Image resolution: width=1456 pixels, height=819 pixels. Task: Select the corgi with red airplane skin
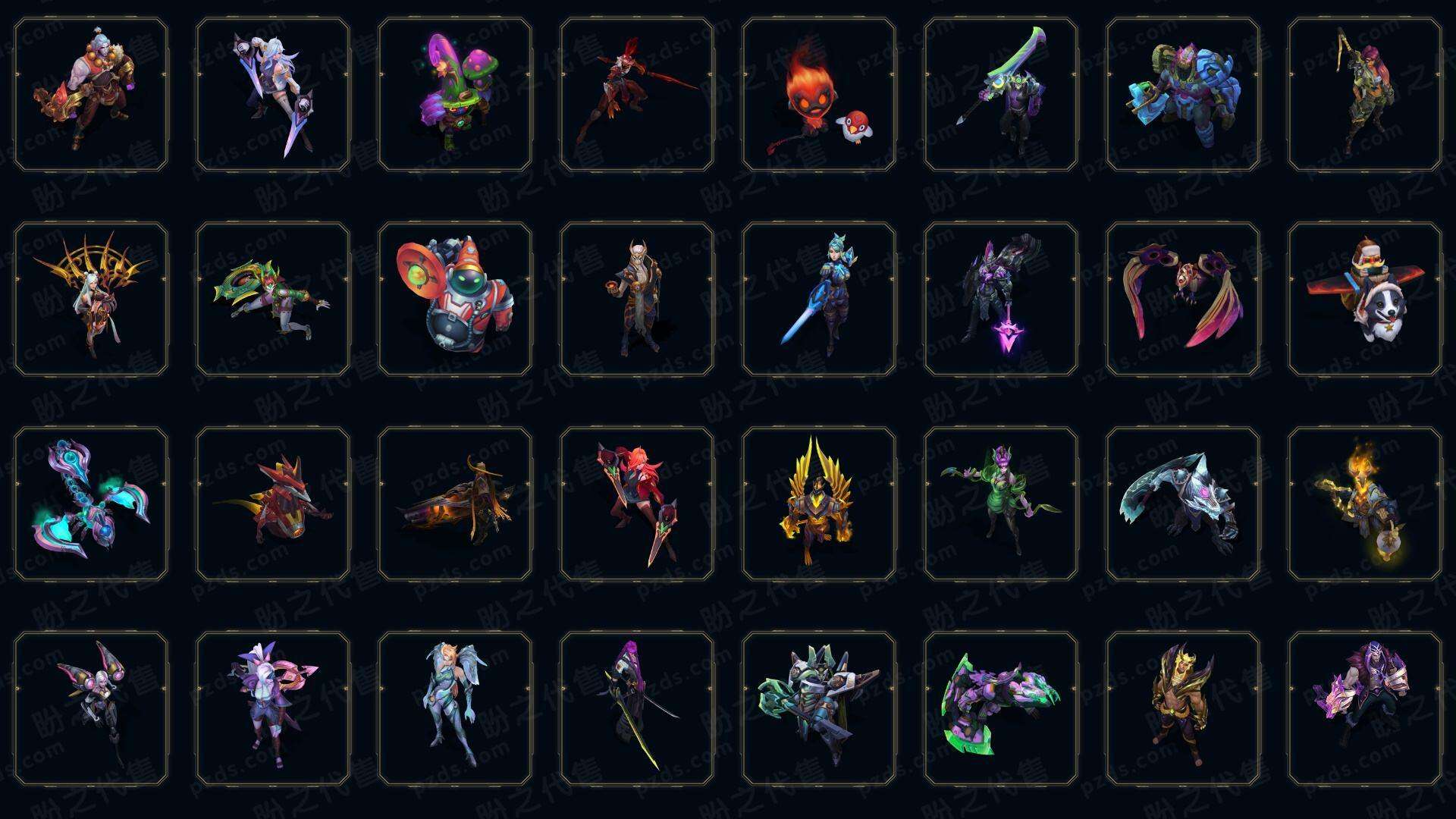click(x=1365, y=299)
